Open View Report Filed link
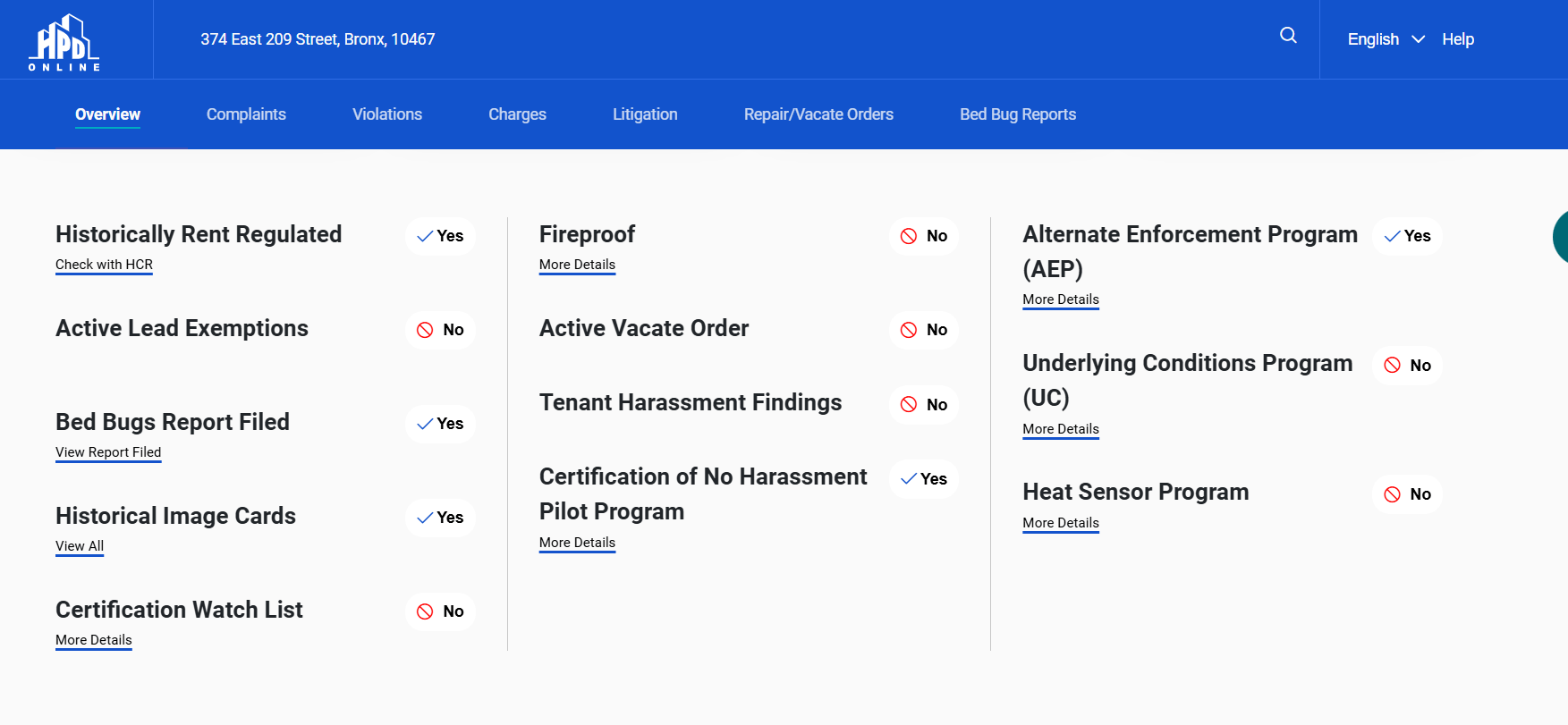The image size is (1568, 725). 108,452
